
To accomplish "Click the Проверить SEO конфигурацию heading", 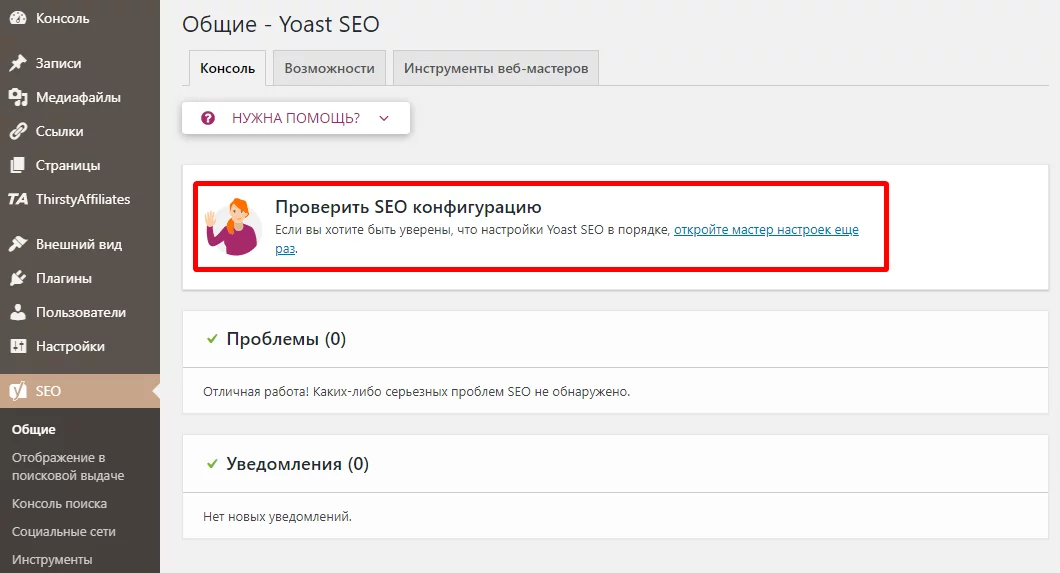I will 408,207.
